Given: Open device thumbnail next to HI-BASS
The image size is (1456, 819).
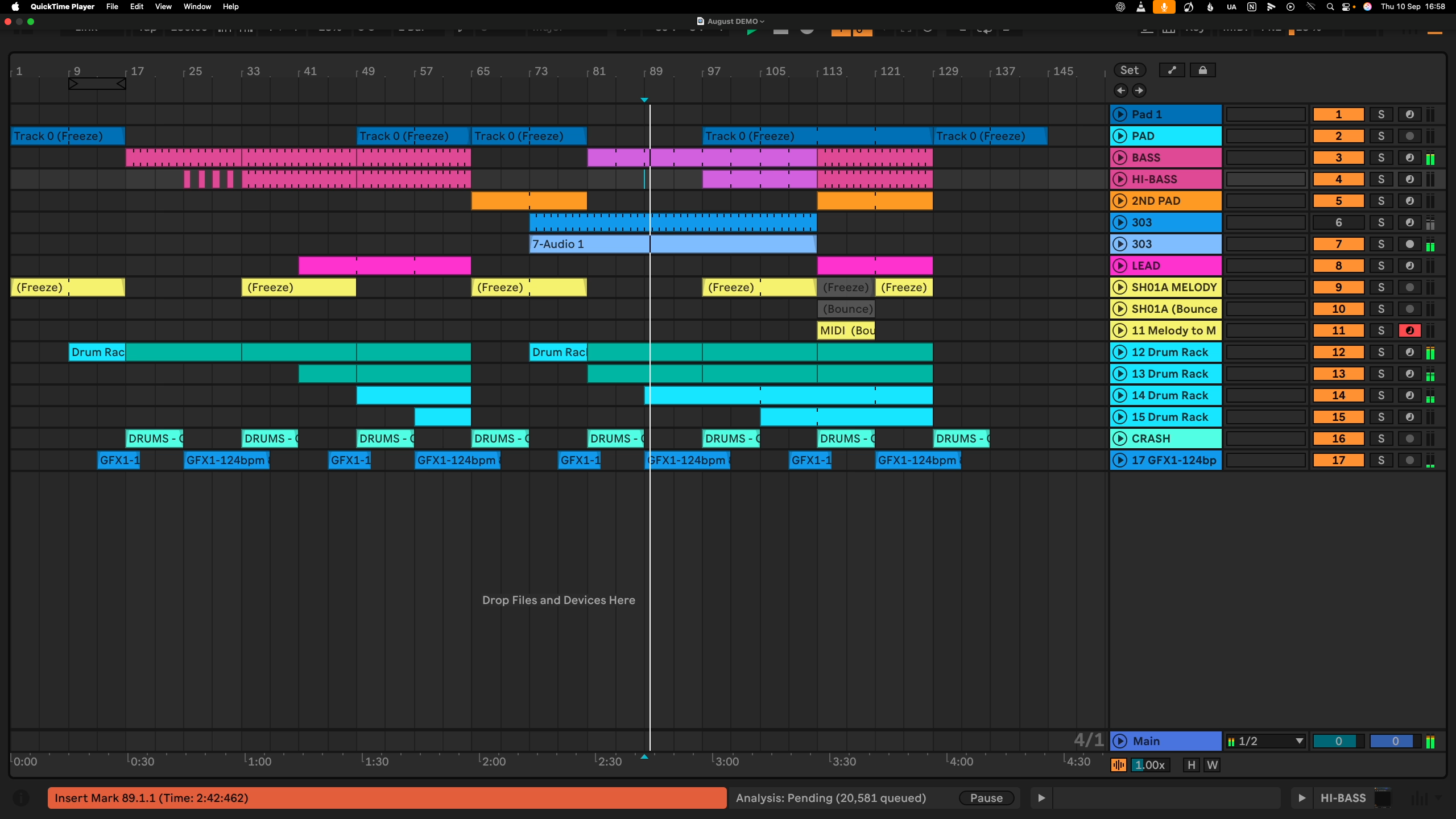Looking at the screenshot, I should tap(1383, 798).
